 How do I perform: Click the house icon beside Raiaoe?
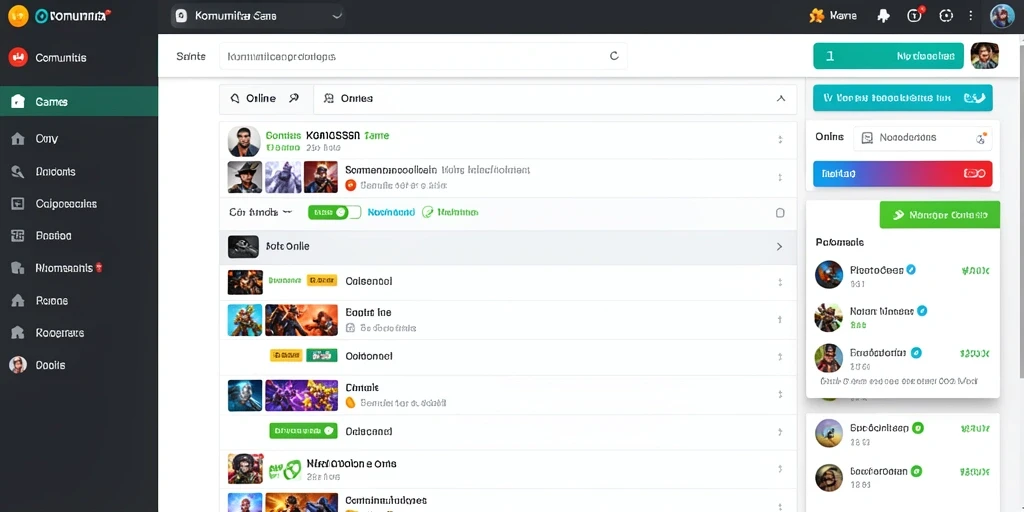point(18,300)
